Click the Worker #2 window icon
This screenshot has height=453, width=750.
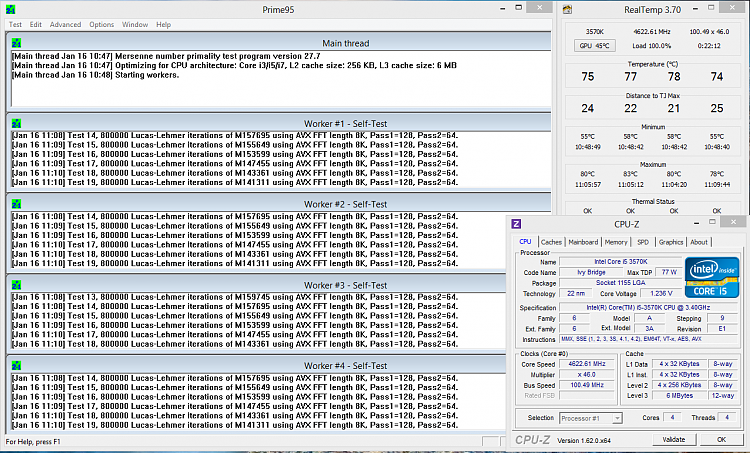16,204
